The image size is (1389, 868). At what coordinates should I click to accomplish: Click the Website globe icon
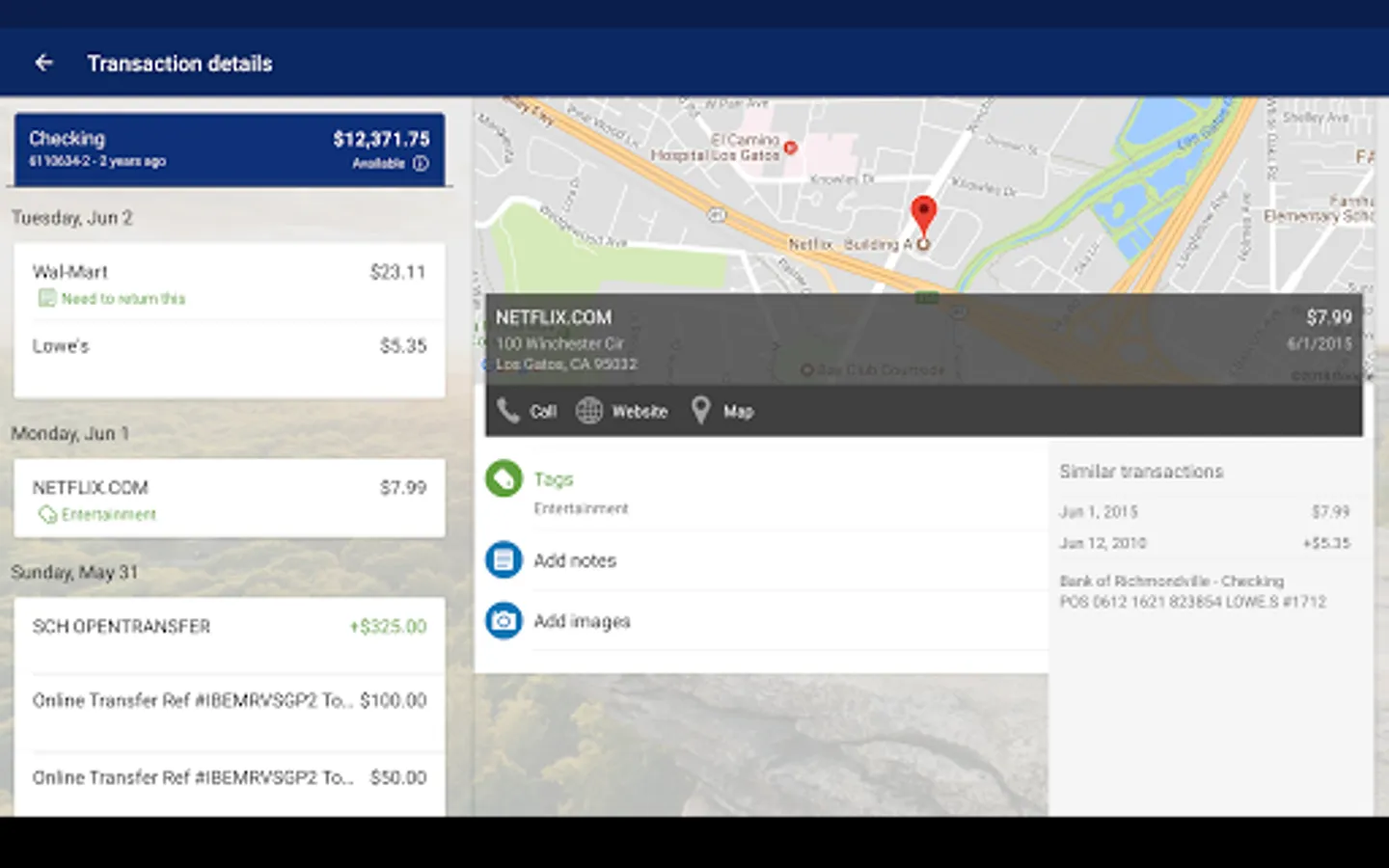click(x=588, y=411)
